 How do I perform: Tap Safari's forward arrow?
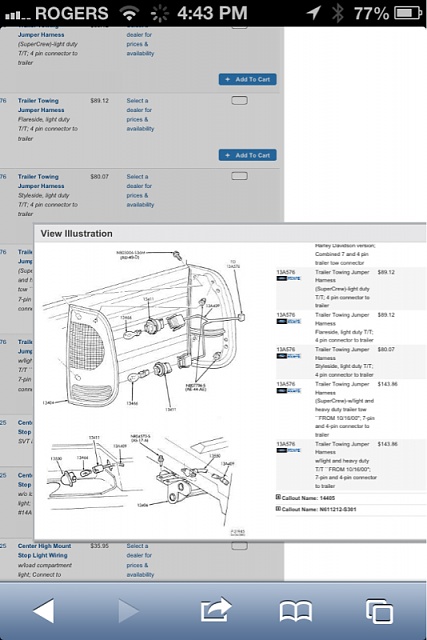click(x=128, y=611)
